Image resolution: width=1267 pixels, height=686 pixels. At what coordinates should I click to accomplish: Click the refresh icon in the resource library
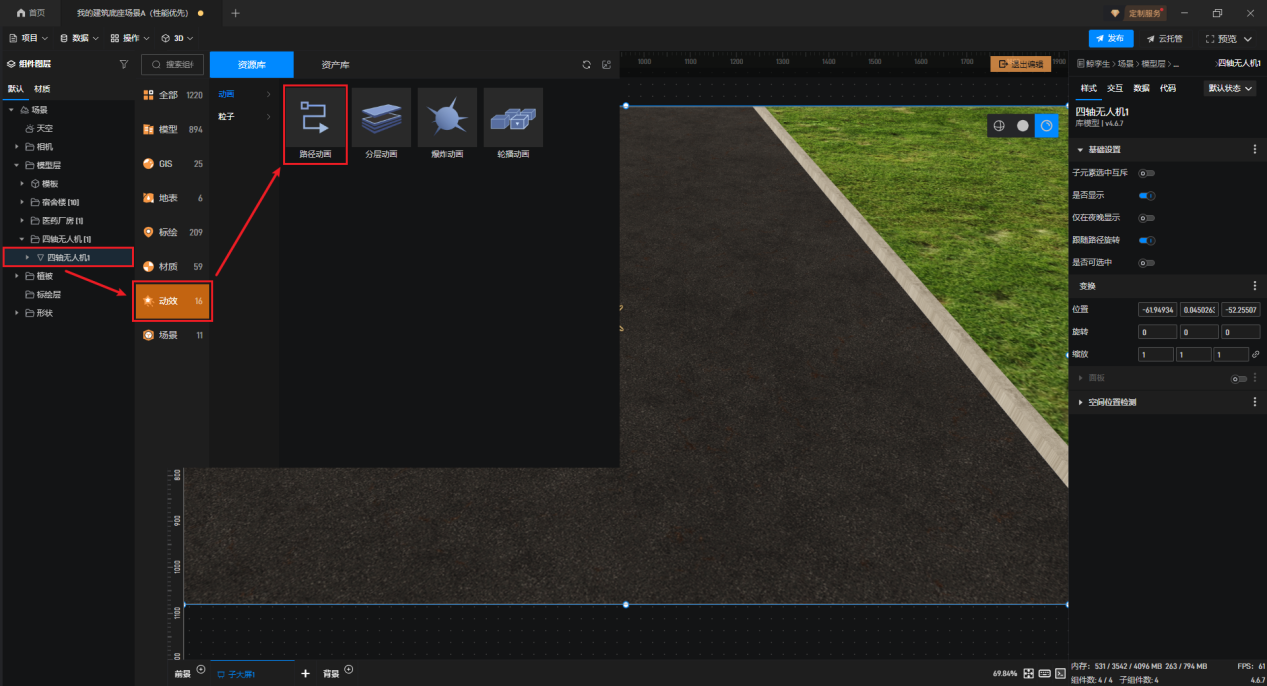587,65
